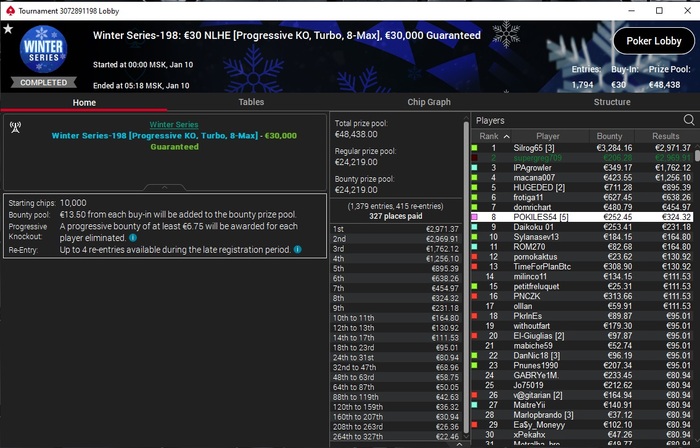The width and height of the screenshot is (700, 448).
Task: Sort by Bounty column header
Action: tap(609, 136)
